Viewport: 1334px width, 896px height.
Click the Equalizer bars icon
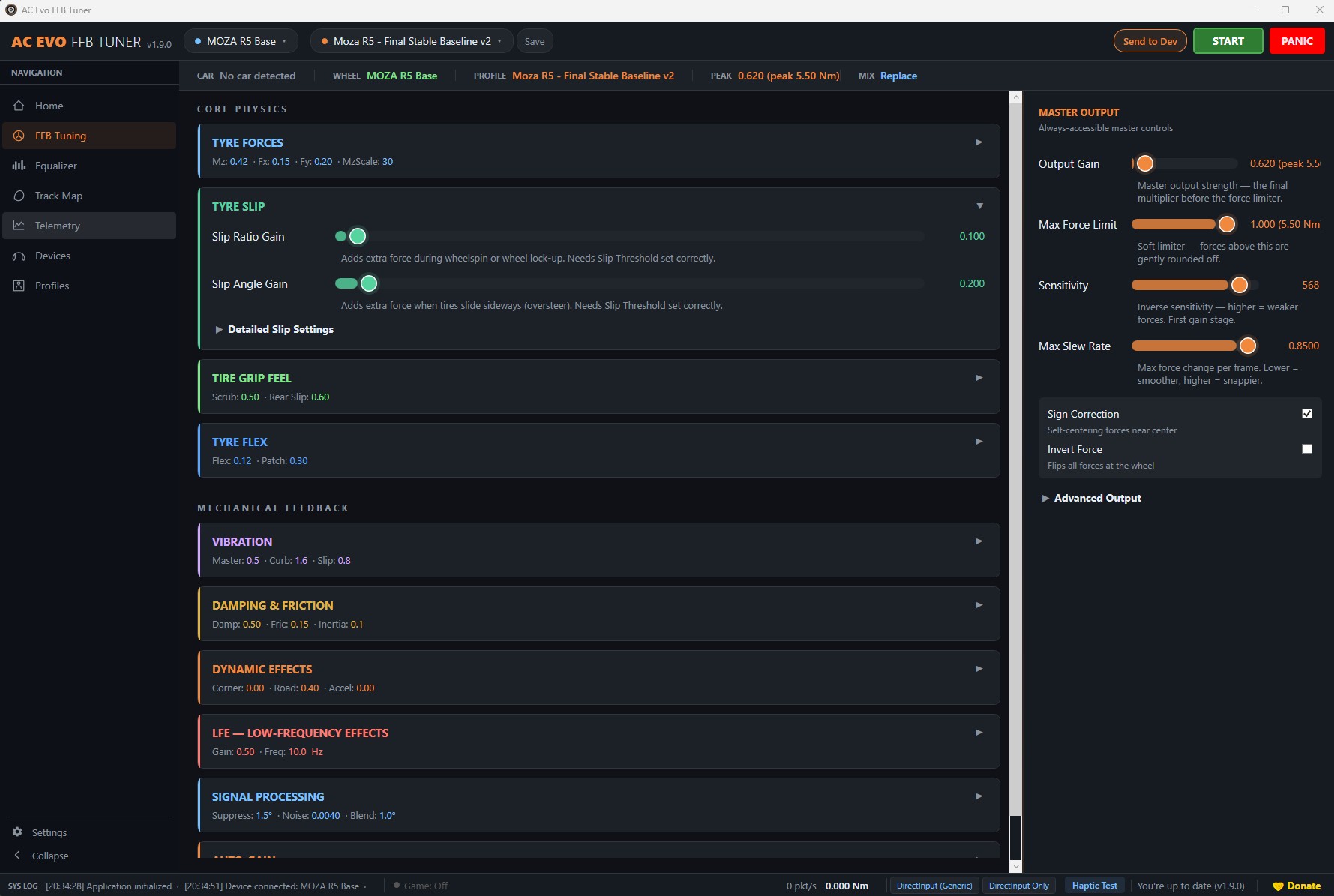pyautogui.click(x=19, y=166)
